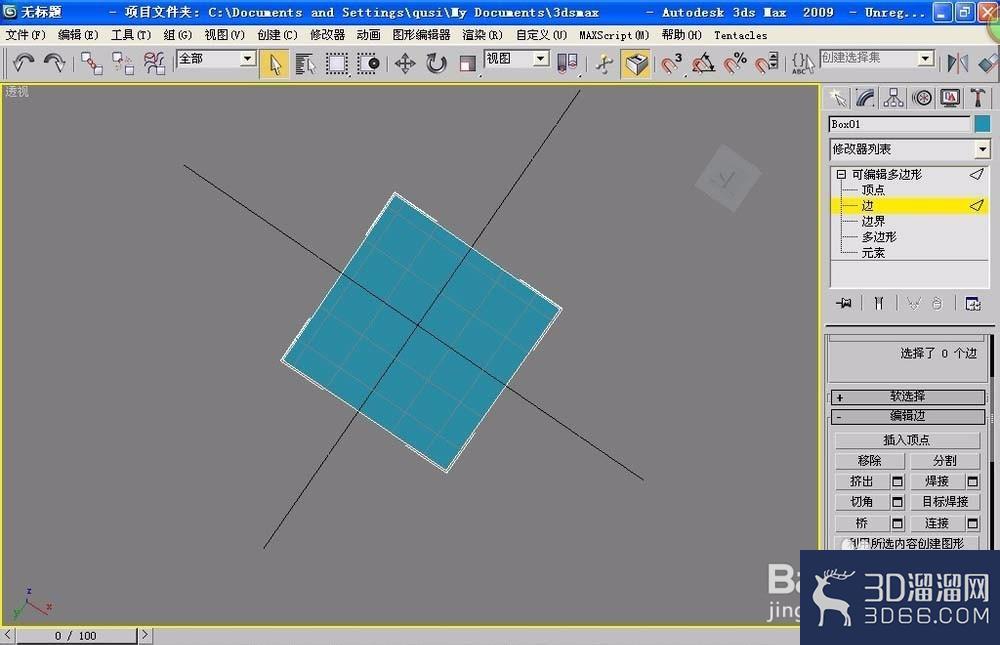Switch to the Create panel tab
Image resolution: width=1000 pixels, height=645 pixels.
point(837,98)
